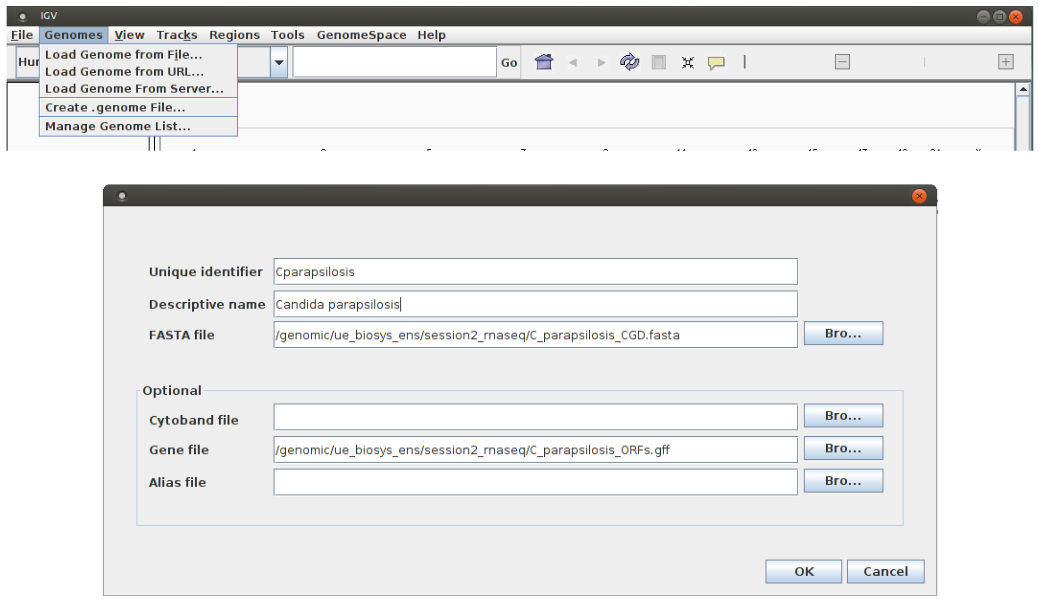Cancel the genome creation dialog
Image resolution: width=1038 pixels, height=599 pixels.
(x=885, y=572)
